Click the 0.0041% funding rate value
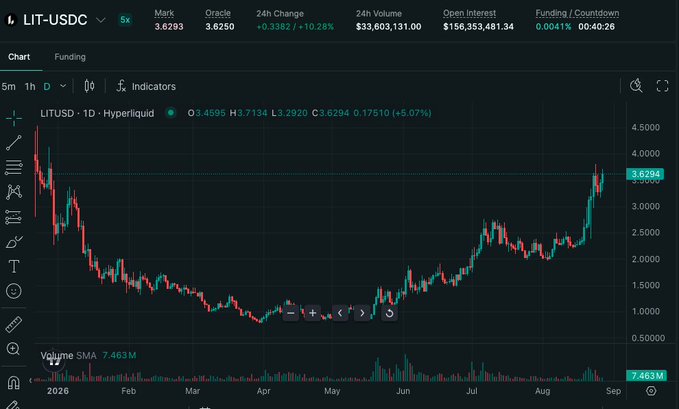The width and height of the screenshot is (679, 409). point(553,26)
